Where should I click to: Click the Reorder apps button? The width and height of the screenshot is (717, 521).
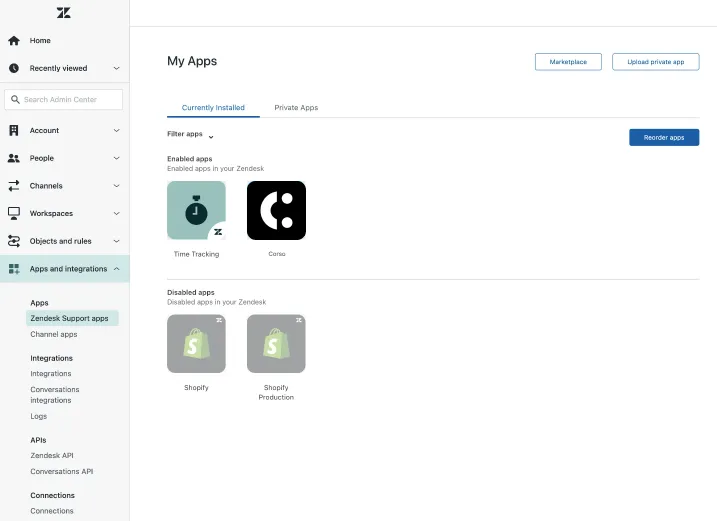pyautogui.click(x=664, y=137)
